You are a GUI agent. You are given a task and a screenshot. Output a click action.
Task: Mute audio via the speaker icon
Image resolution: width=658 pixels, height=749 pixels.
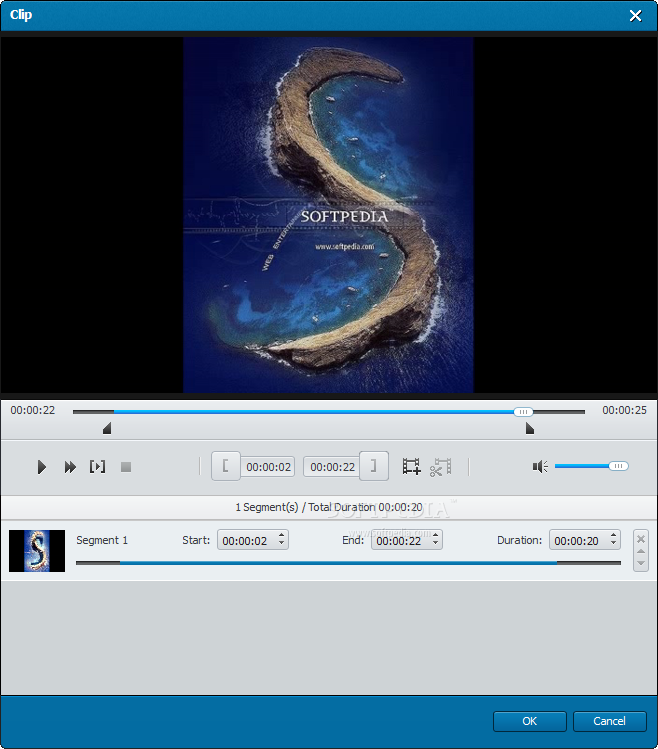click(540, 466)
